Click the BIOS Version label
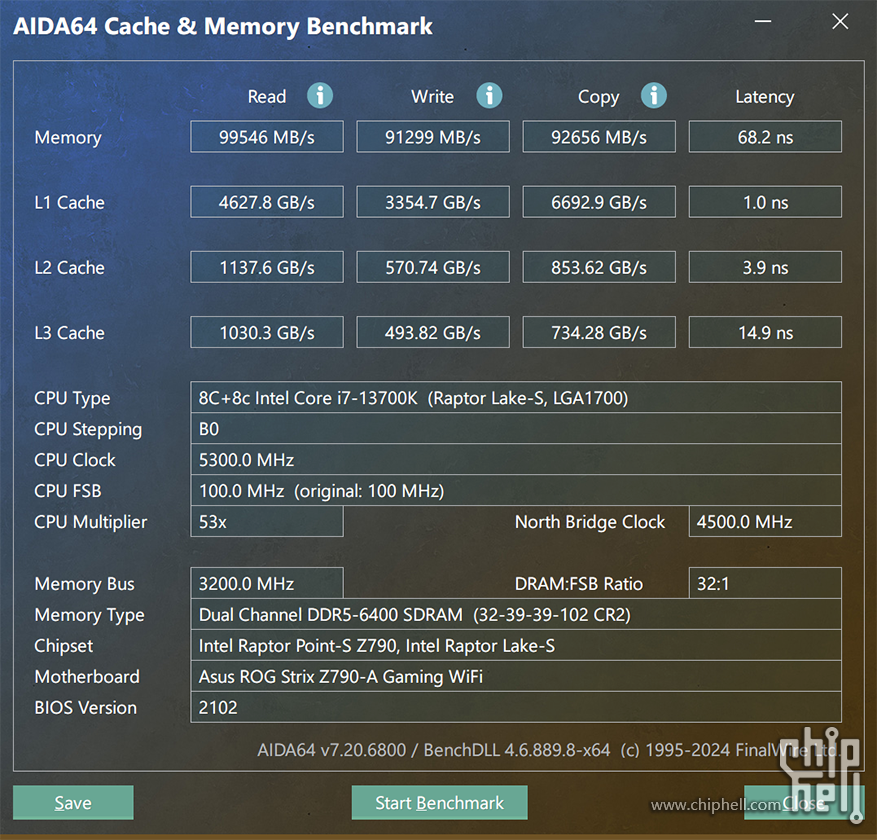This screenshot has width=877, height=840. [x=85, y=707]
